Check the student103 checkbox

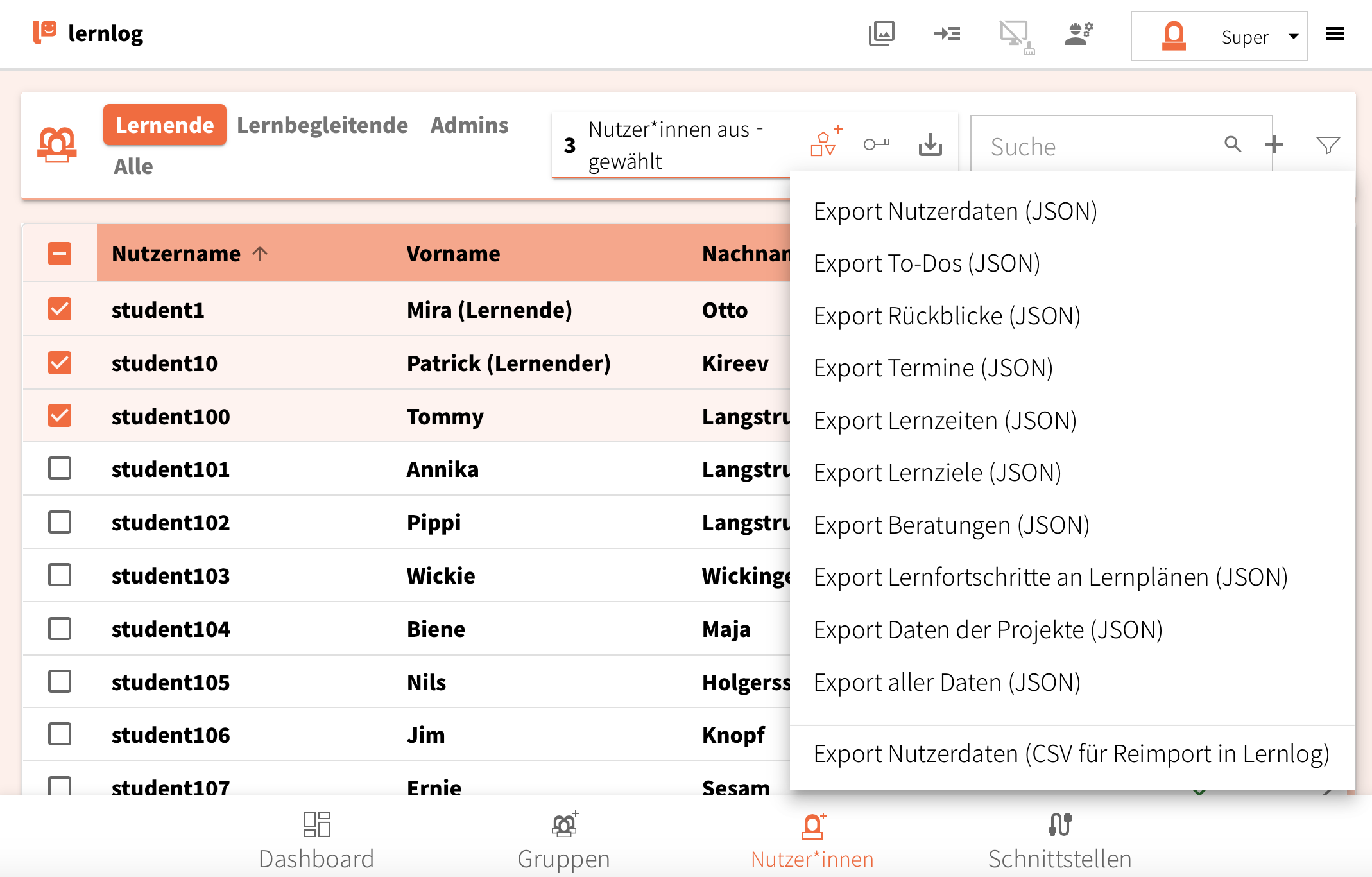60,575
